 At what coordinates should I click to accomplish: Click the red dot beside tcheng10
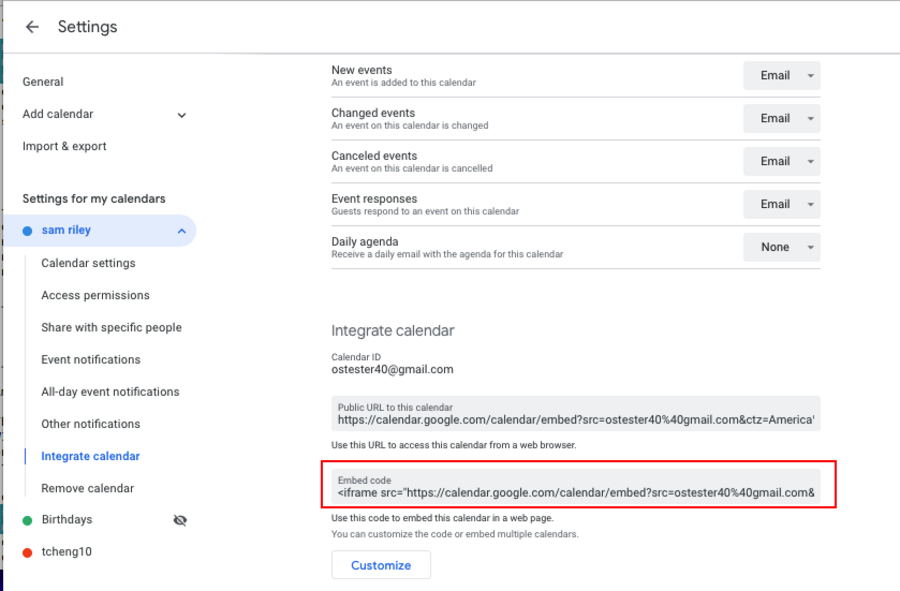pos(28,552)
